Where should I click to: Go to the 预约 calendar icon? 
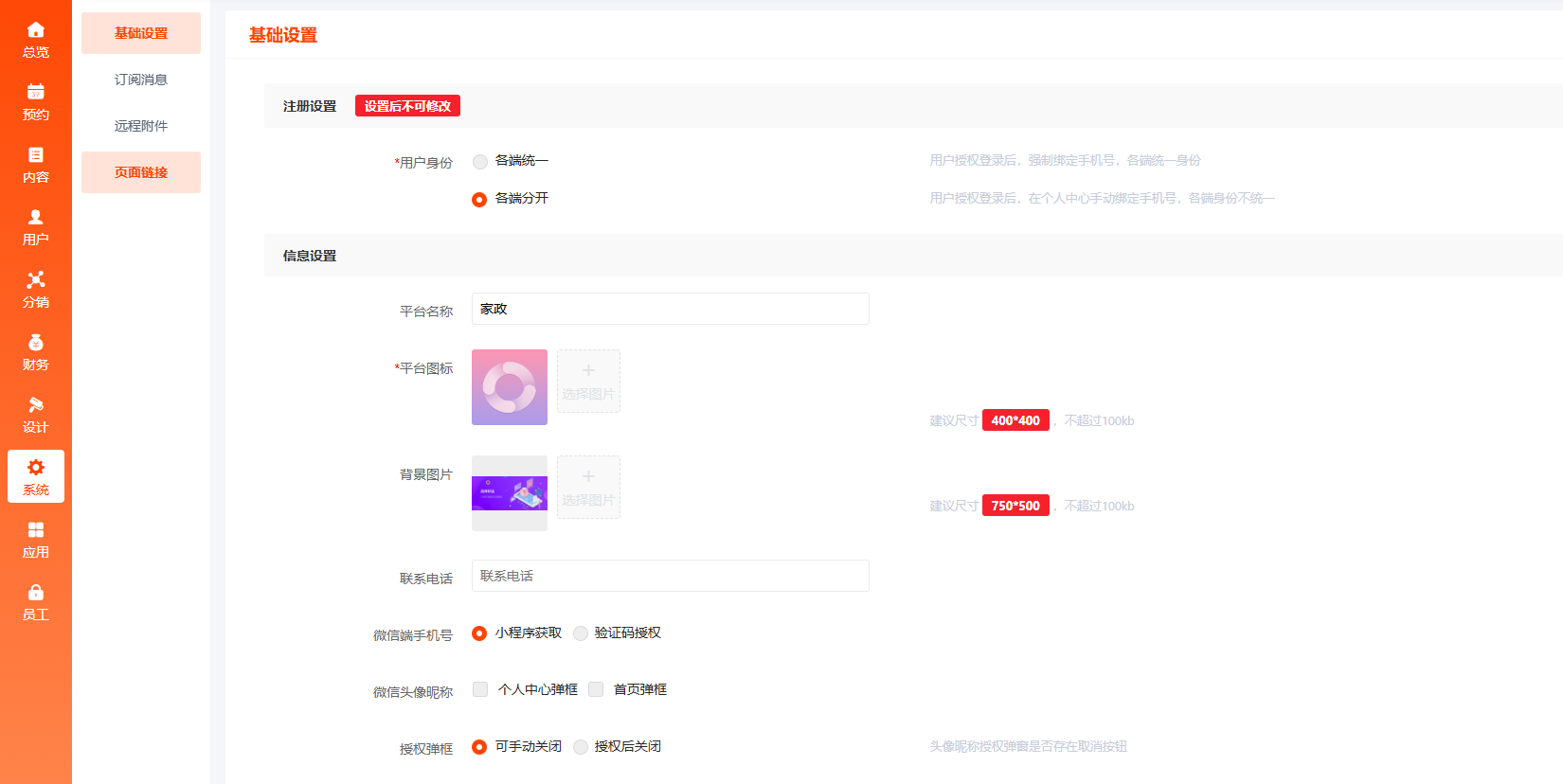click(x=36, y=93)
